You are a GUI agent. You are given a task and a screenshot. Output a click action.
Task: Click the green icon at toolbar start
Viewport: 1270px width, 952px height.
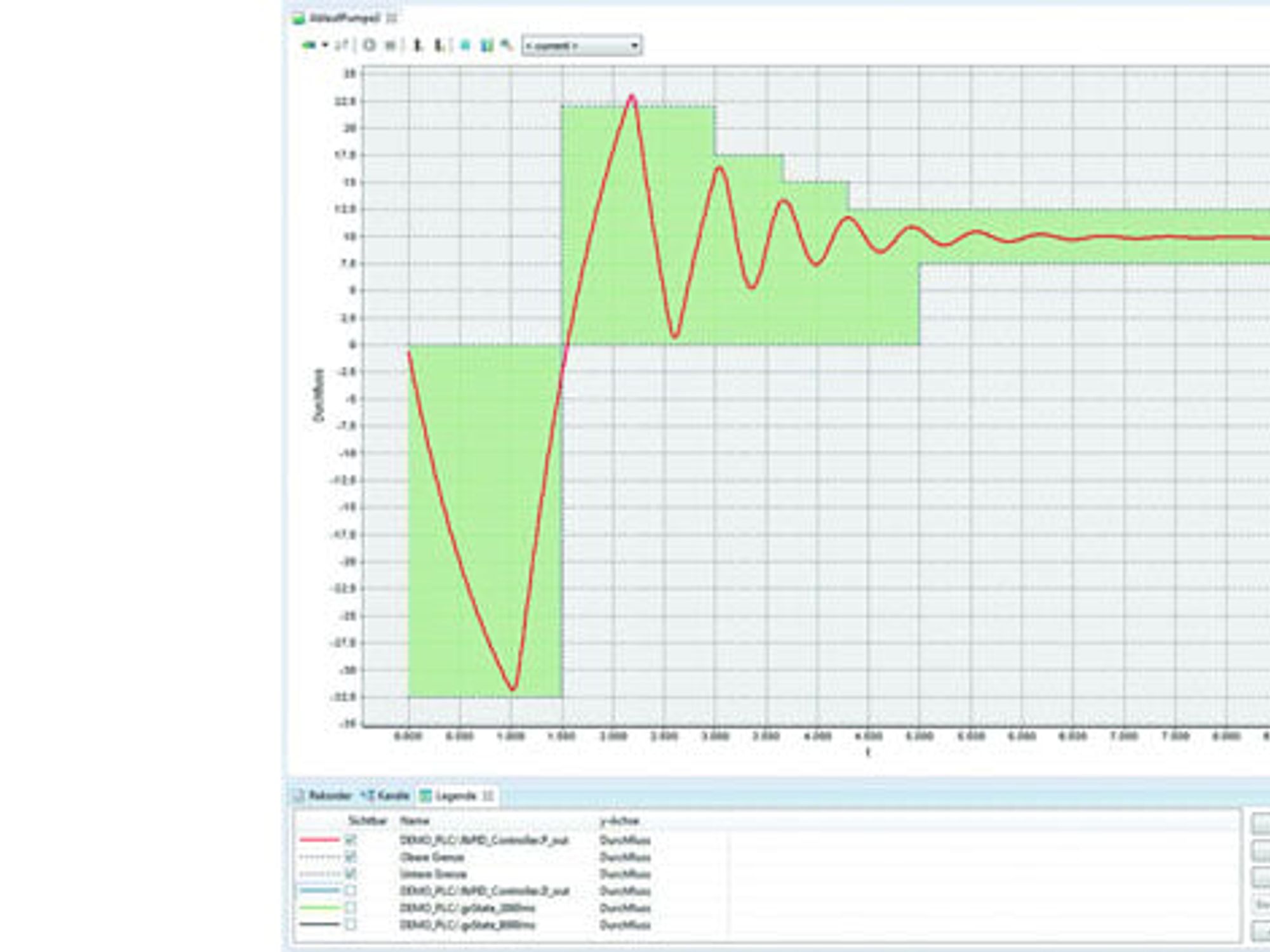coord(309,46)
